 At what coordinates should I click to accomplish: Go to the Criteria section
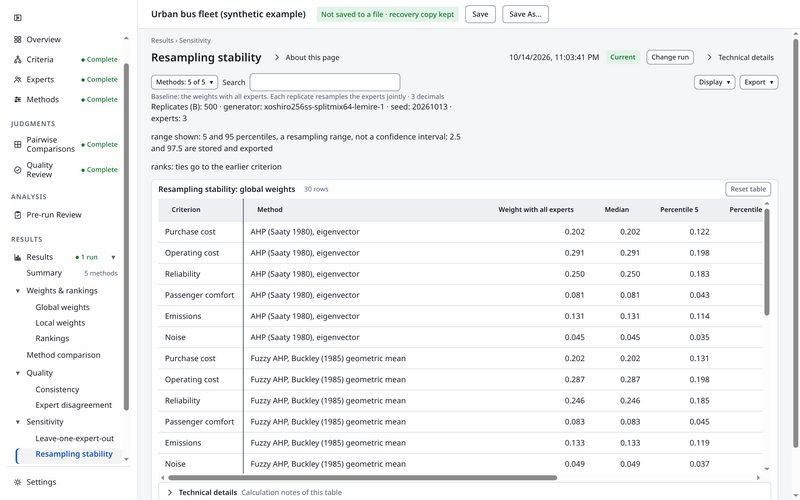[40, 60]
